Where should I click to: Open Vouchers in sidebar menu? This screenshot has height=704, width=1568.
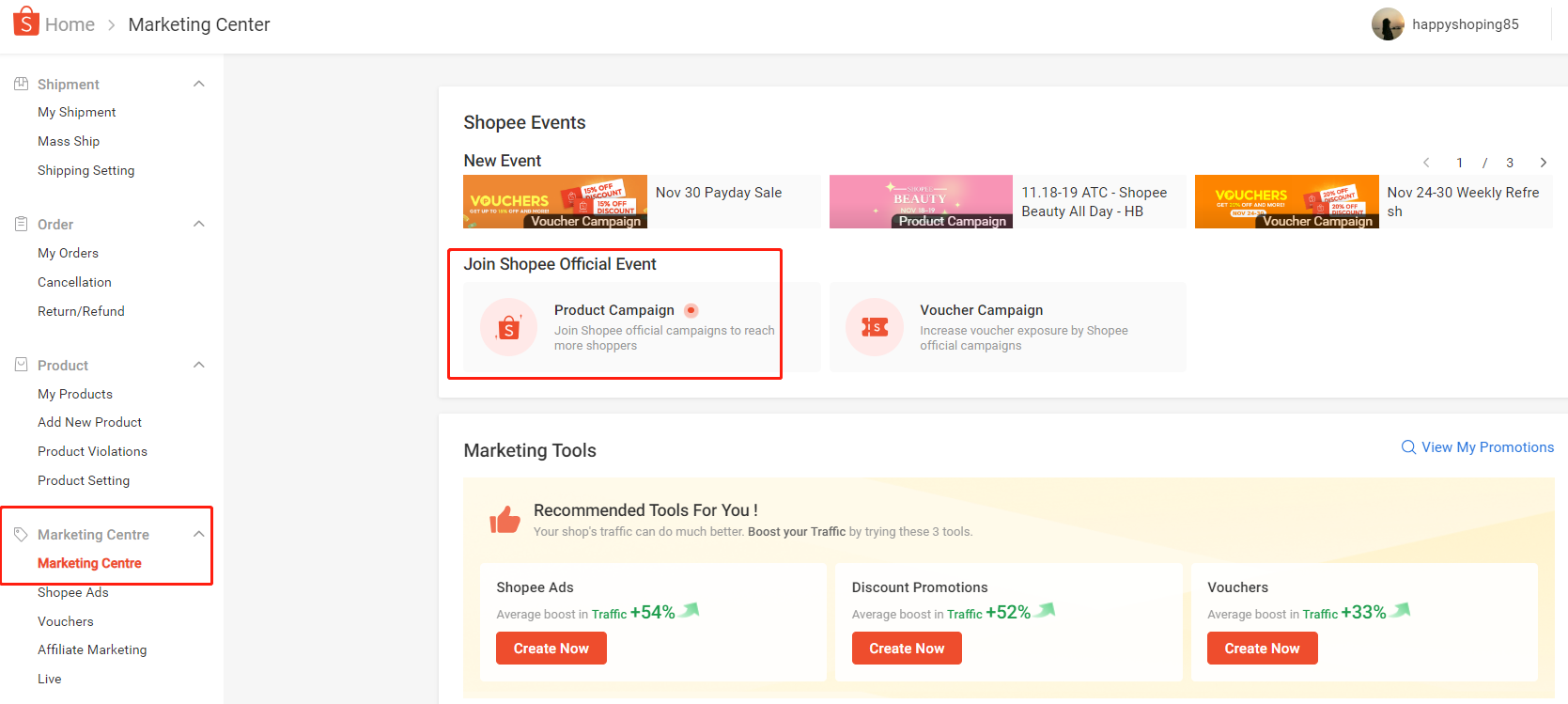coord(66,621)
